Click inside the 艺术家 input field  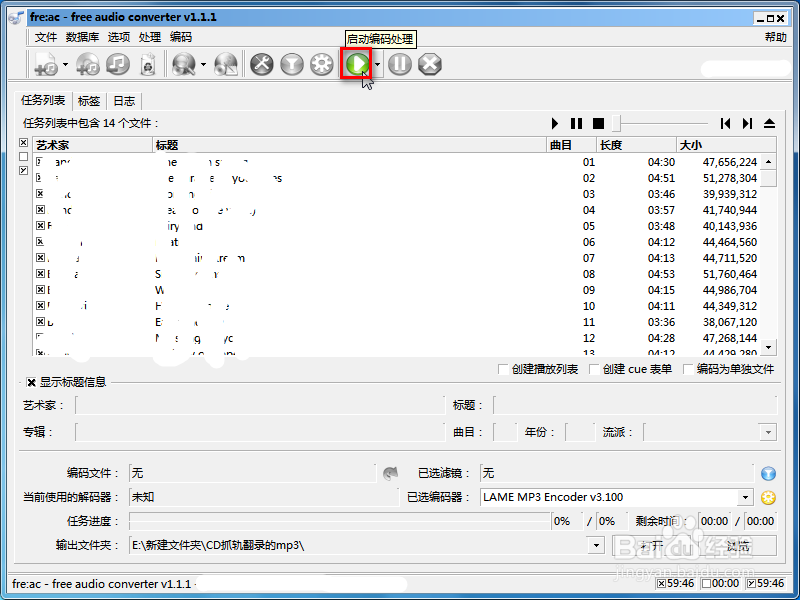(x=250, y=405)
